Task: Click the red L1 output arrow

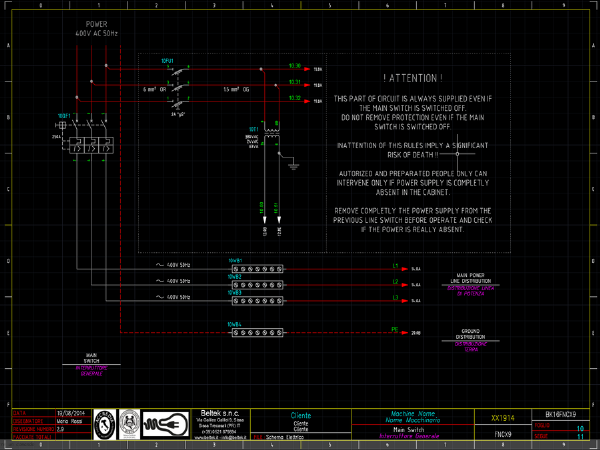Action: (x=405, y=269)
